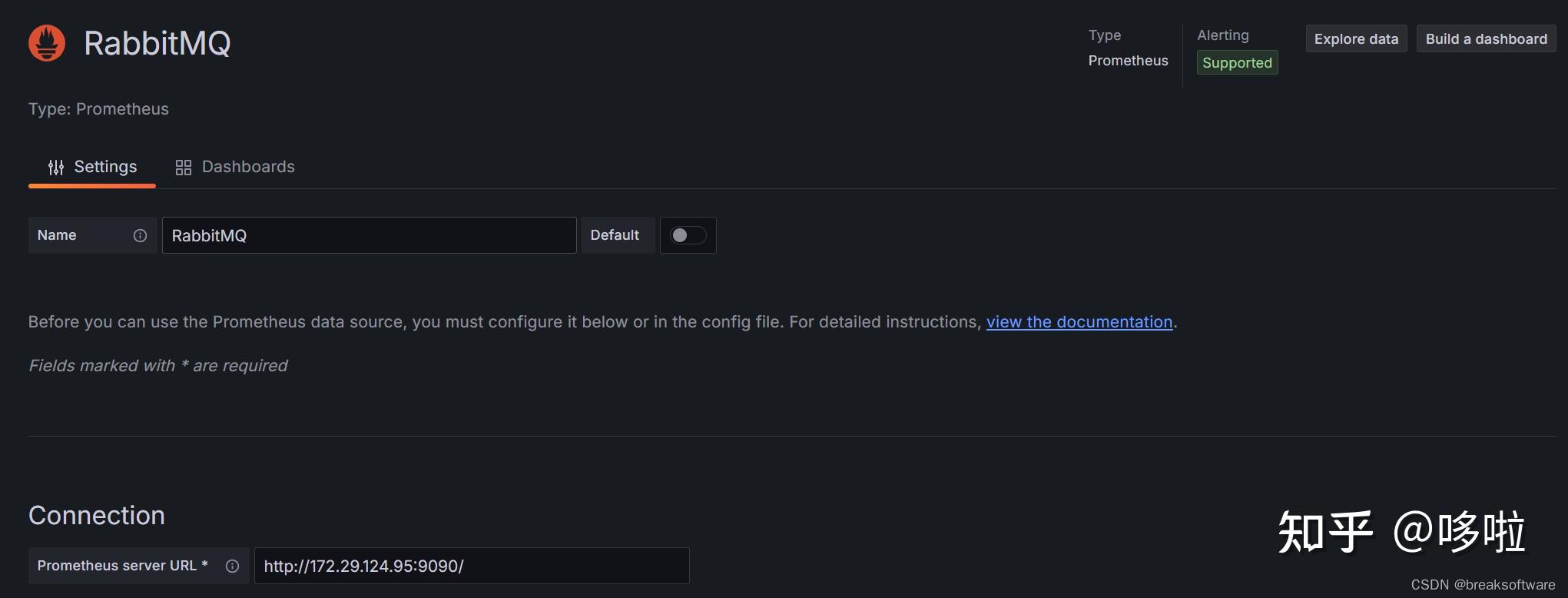Click the Alerting label in the header
Viewport: 1568px width, 598px height.
tap(1223, 35)
